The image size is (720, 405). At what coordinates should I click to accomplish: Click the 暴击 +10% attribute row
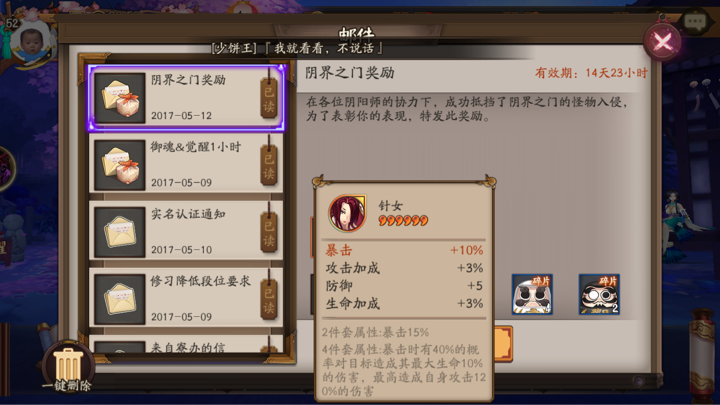404,250
